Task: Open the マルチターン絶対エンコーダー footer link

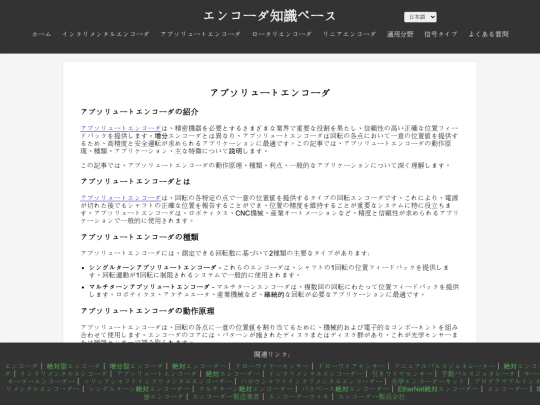Action: 246,389
